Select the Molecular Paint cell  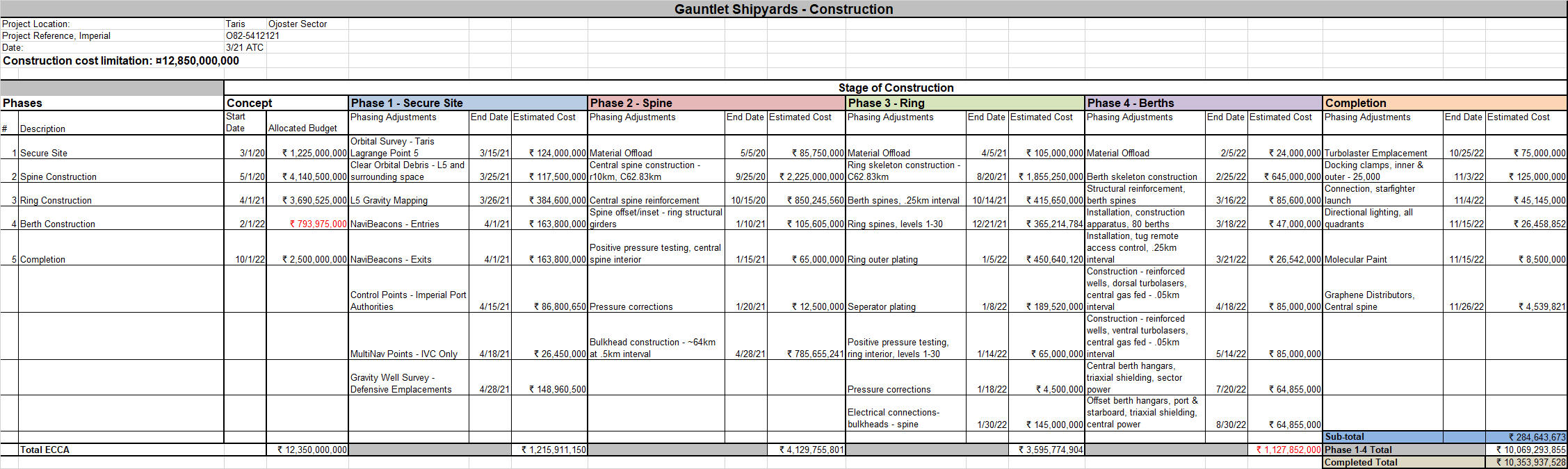[x=1355, y=259]
